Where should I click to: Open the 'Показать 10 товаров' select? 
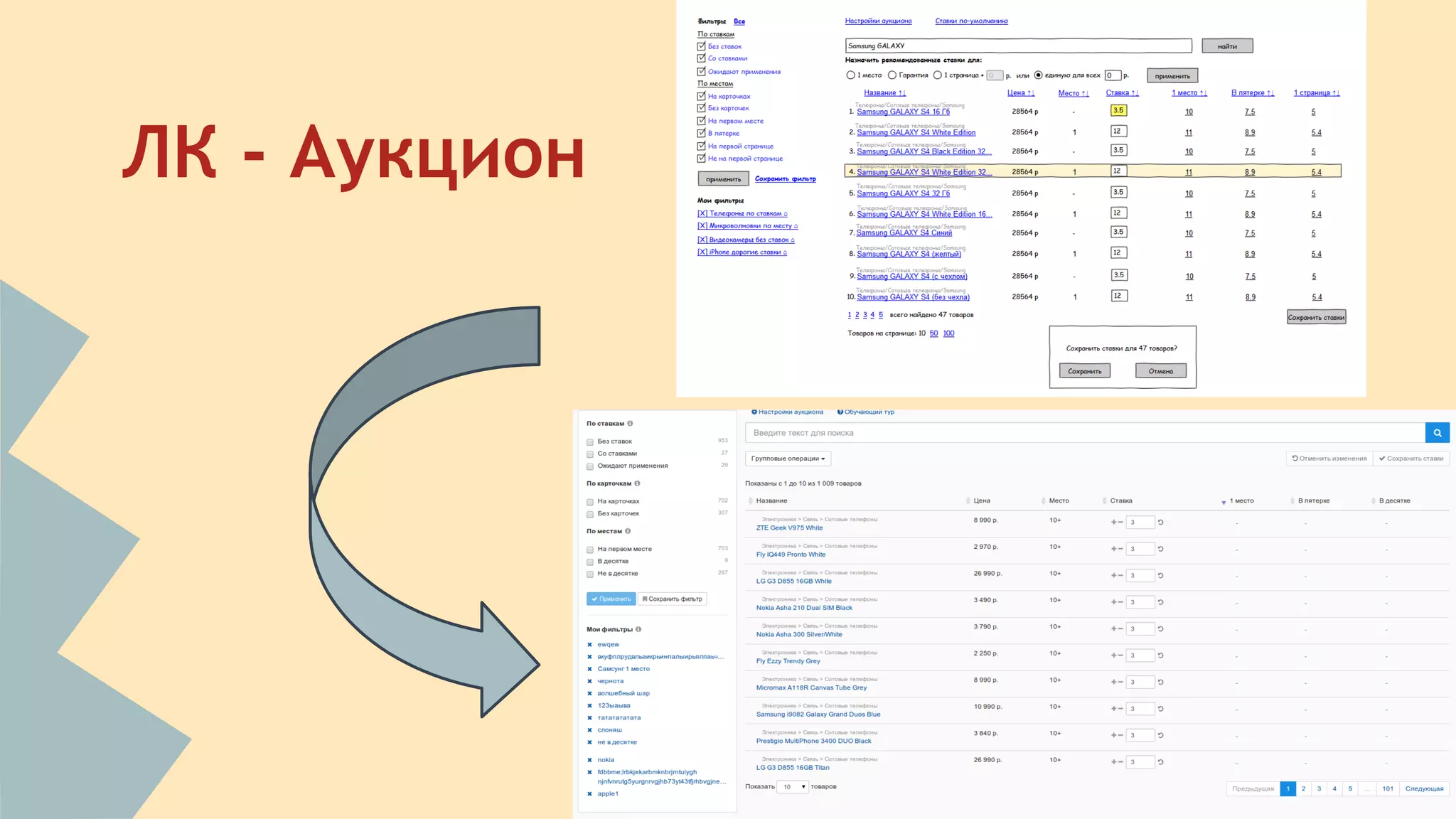click(792, 787)
